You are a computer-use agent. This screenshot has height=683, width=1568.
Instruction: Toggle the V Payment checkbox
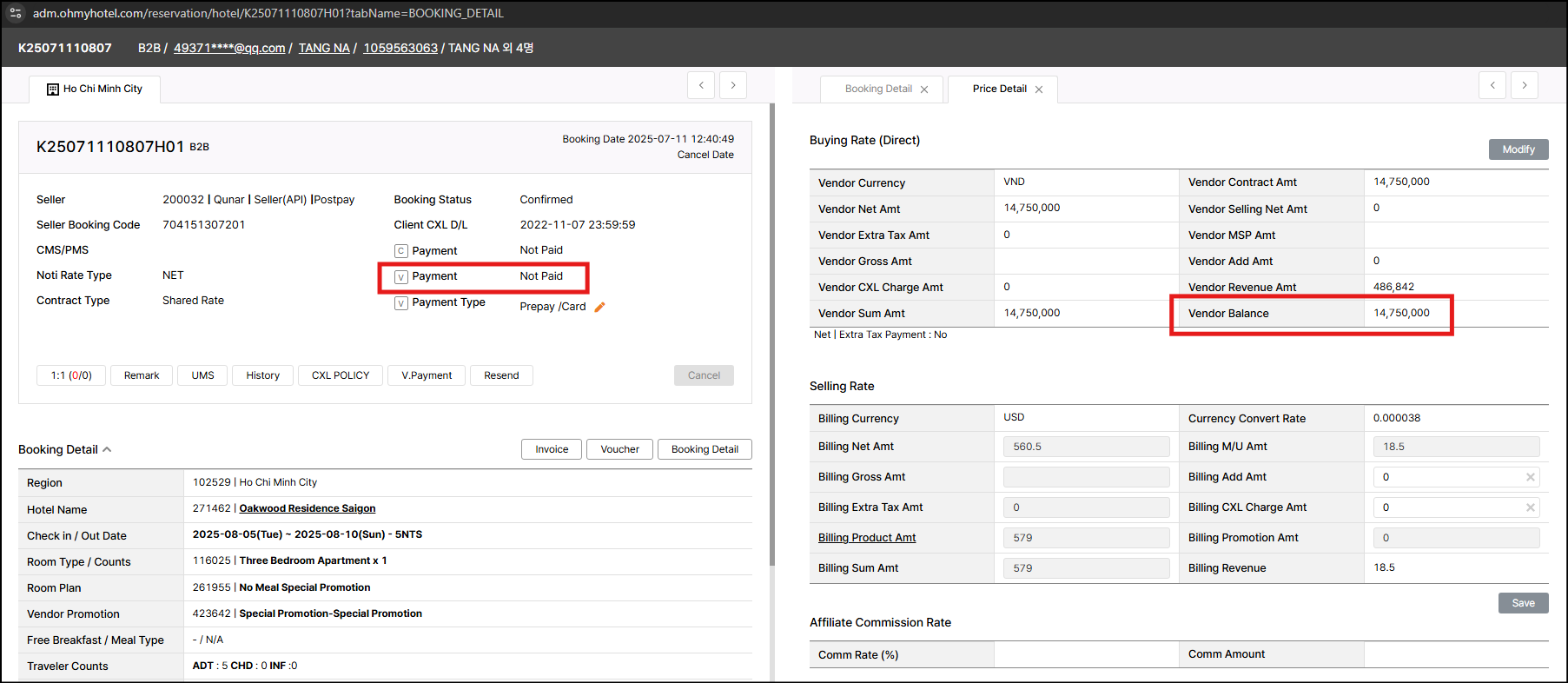pos(401,277)
